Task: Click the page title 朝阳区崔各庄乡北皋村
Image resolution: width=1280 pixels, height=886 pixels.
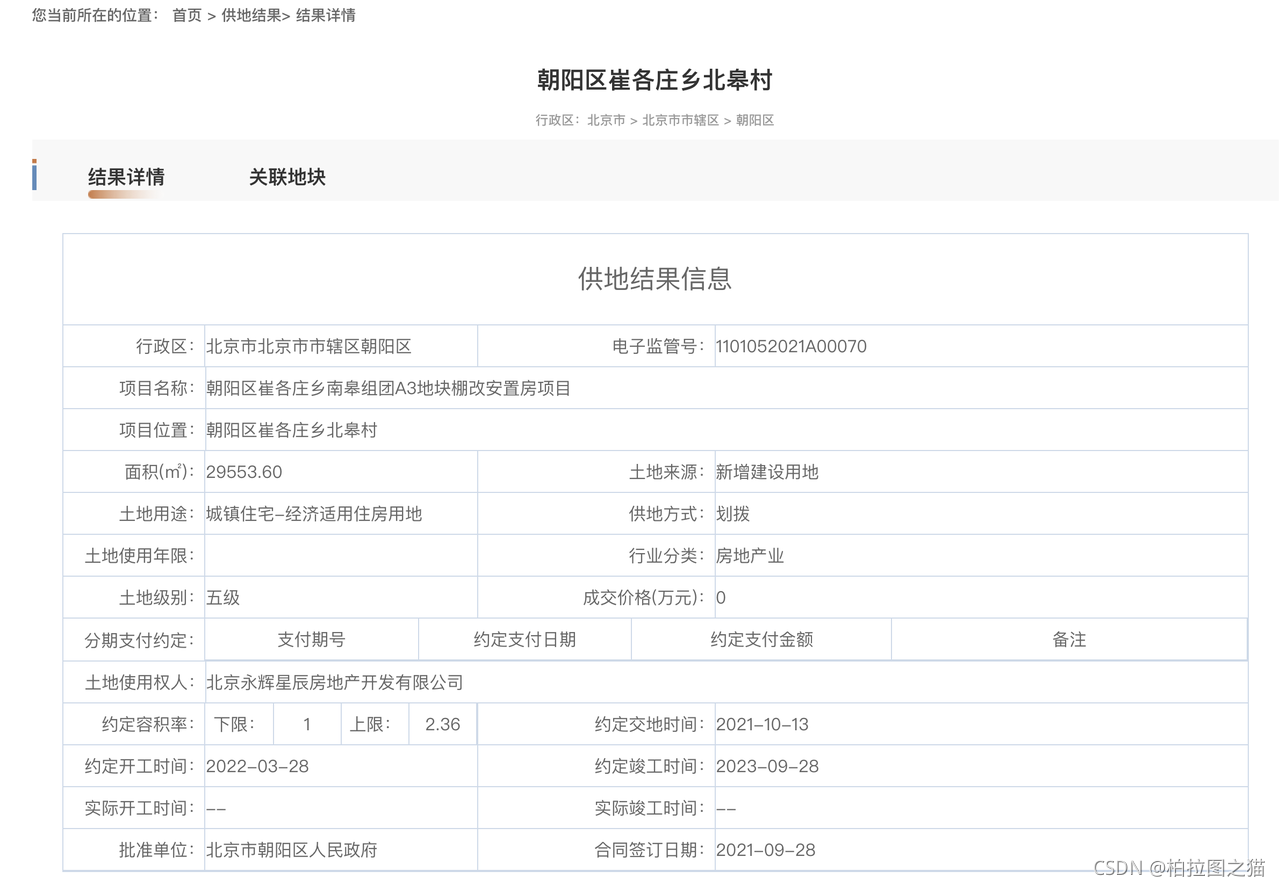Action: click(656, 79)
